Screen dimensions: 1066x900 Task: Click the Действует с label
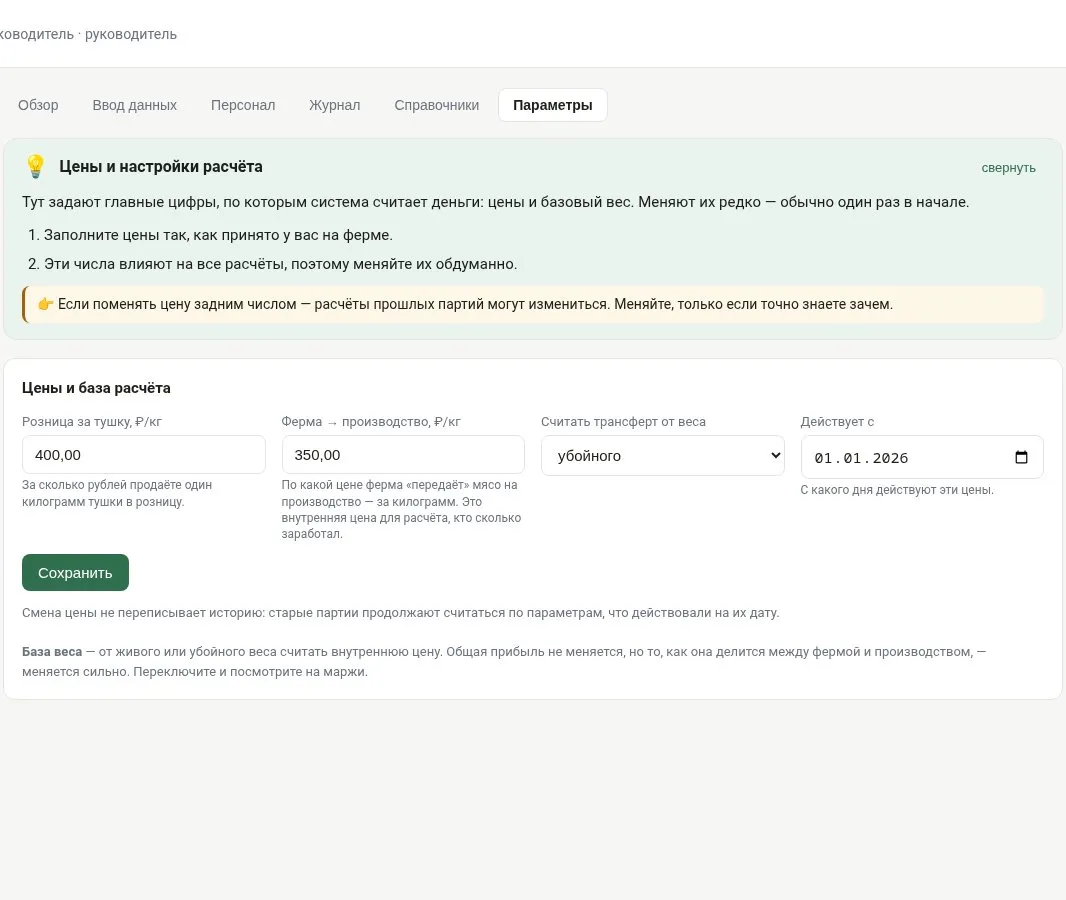pyautogui.click(x=837, y=421)
